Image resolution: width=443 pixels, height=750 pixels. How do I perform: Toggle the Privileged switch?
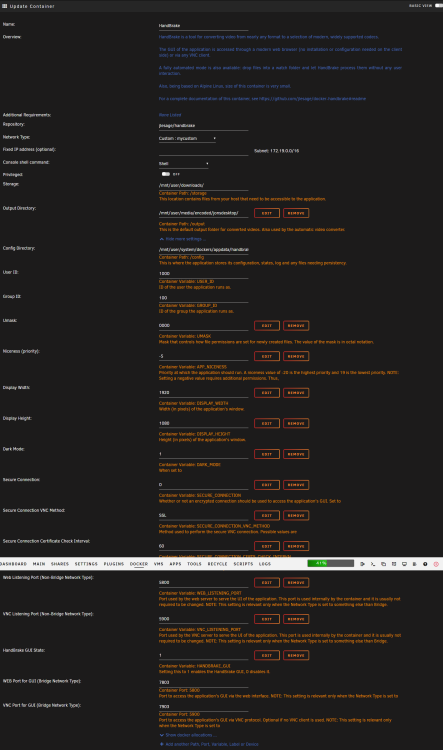coord(166,174)
